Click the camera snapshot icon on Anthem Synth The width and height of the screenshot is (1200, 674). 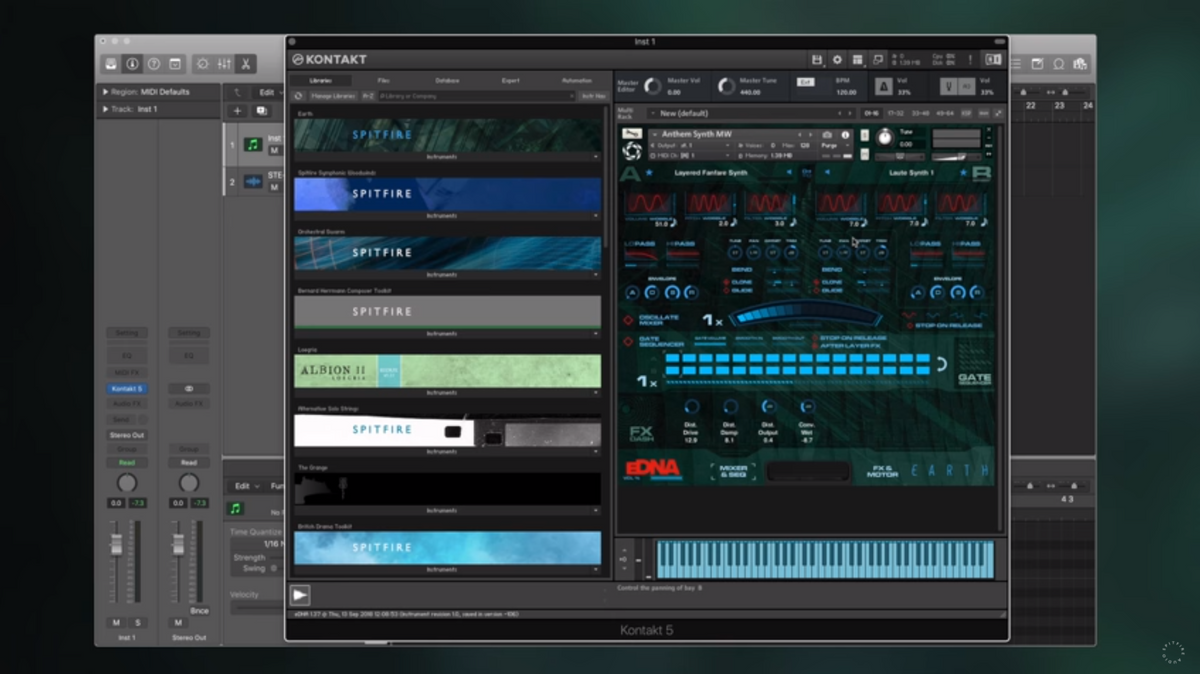[x=827, y=134]
